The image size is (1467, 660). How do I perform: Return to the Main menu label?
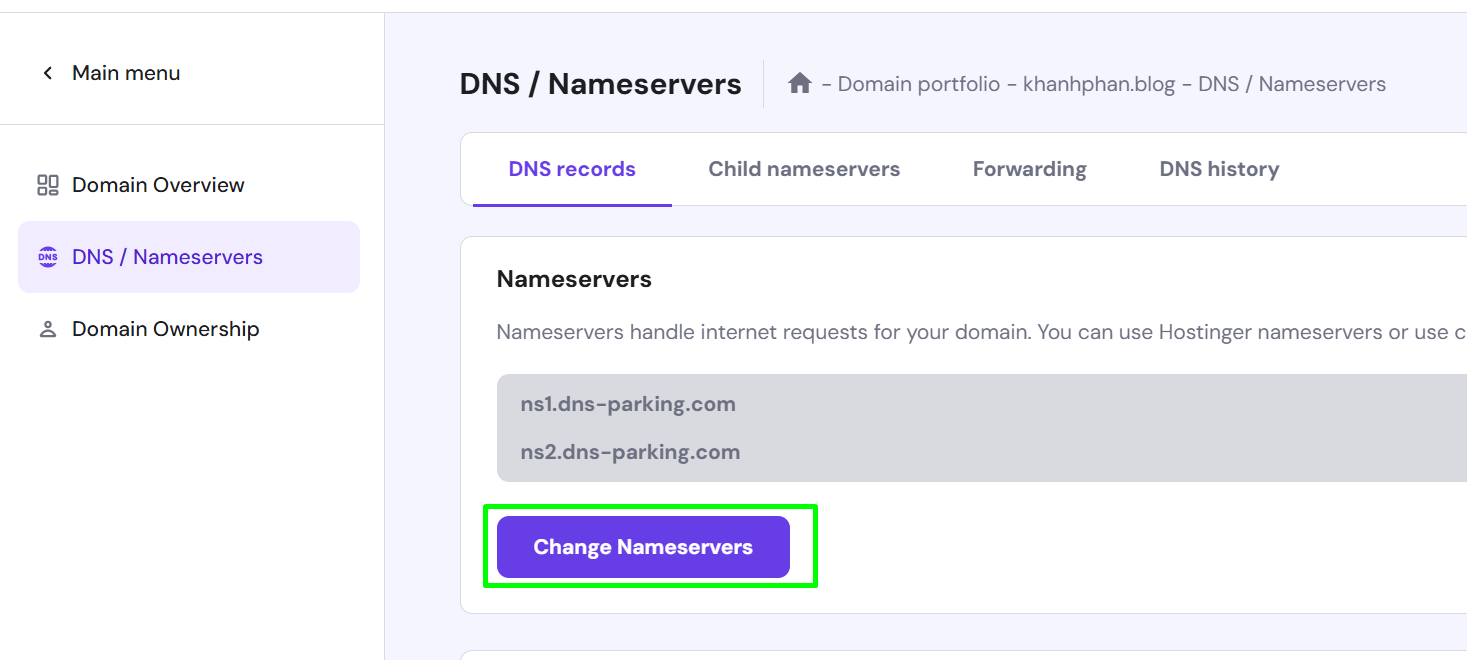point(126,73)
